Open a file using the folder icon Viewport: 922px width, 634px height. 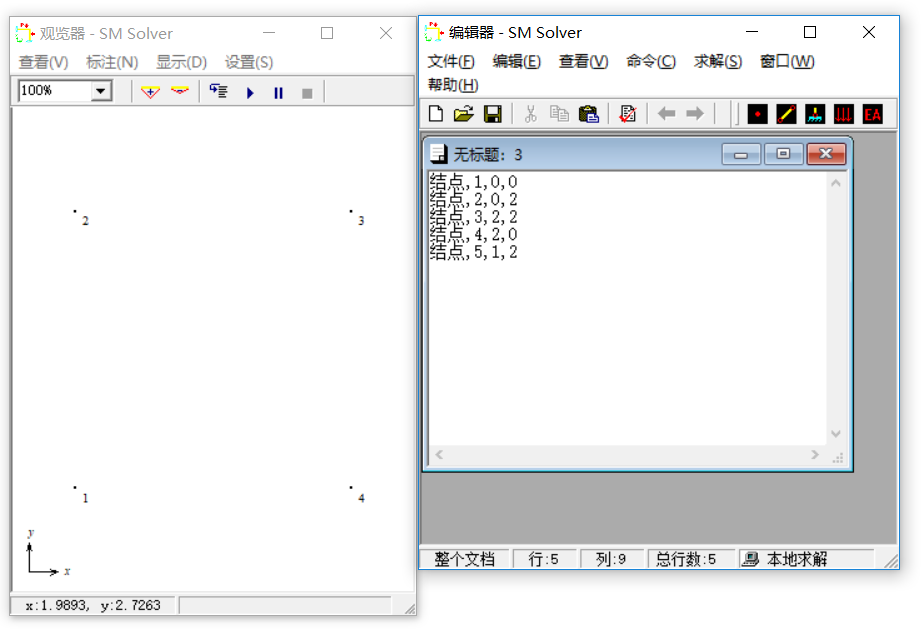coord(464,114)
